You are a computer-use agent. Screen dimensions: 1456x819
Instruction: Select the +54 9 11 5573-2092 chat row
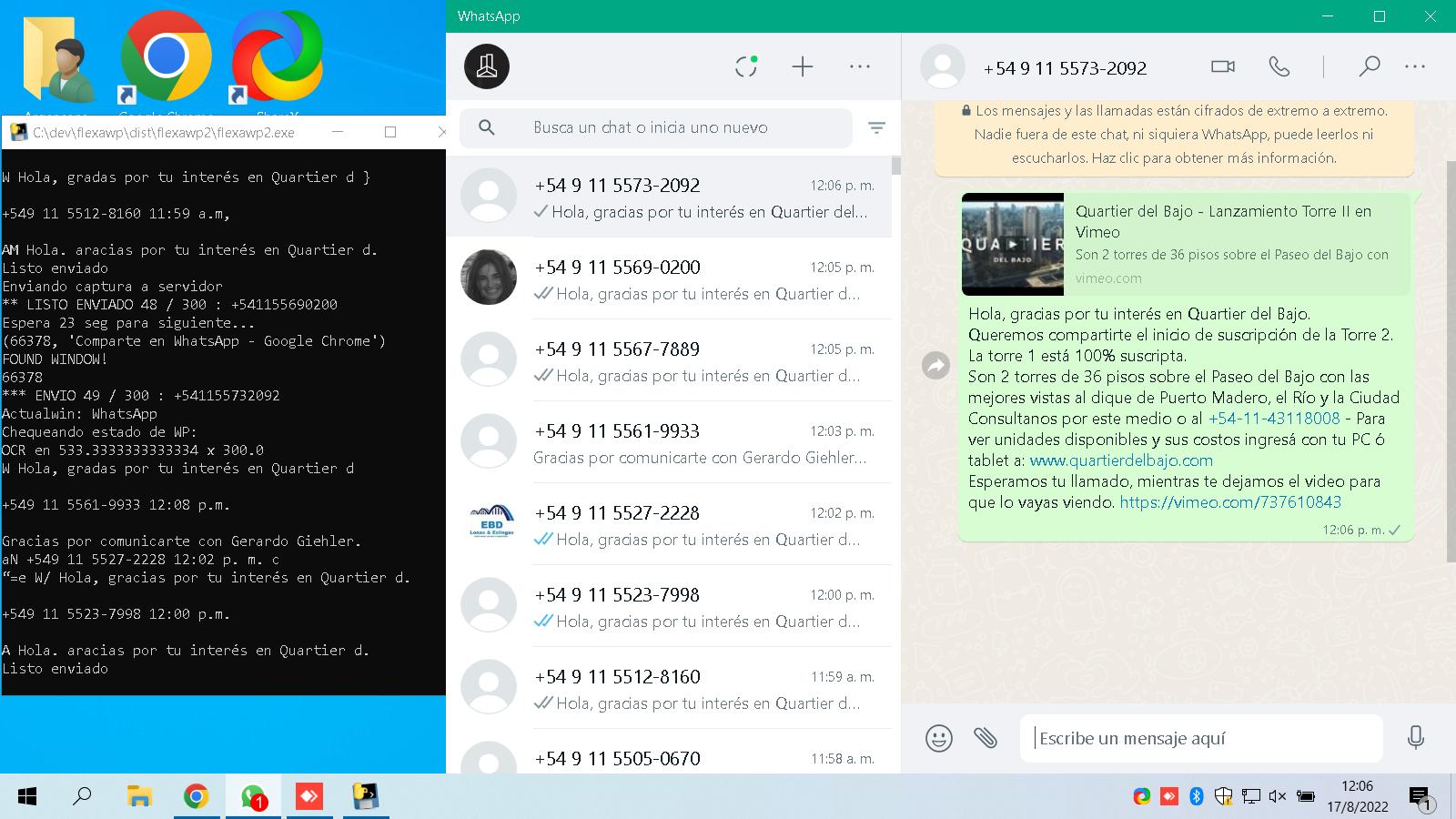click(x=669, y=197)
